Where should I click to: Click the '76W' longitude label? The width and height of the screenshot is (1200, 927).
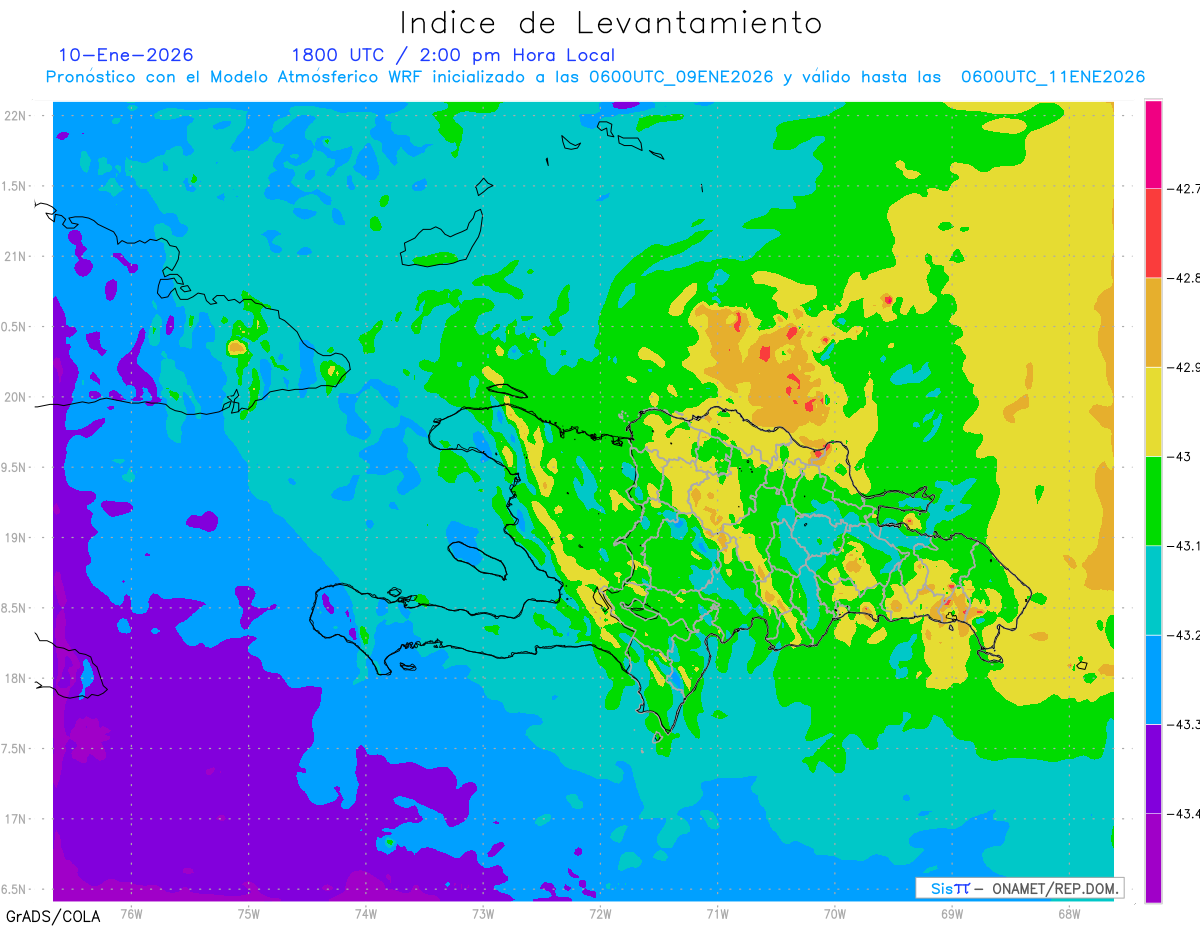tap(131, 913)
